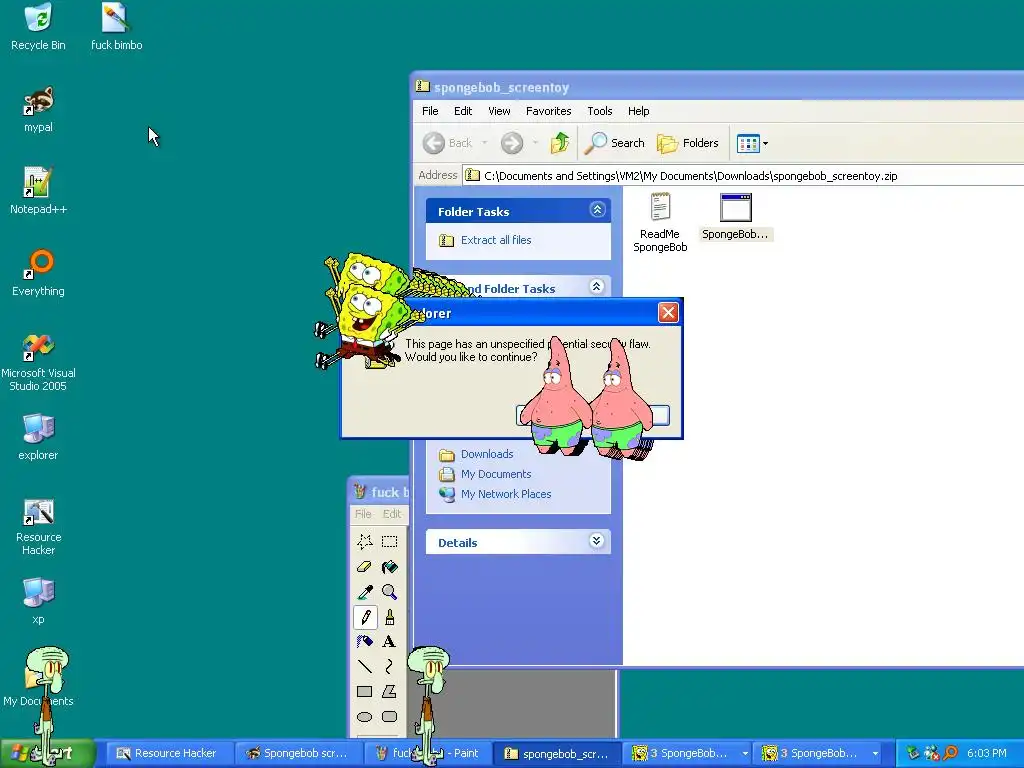Select the explorer desktop icon
The image size is (1024, 768).
coord(38,438)
